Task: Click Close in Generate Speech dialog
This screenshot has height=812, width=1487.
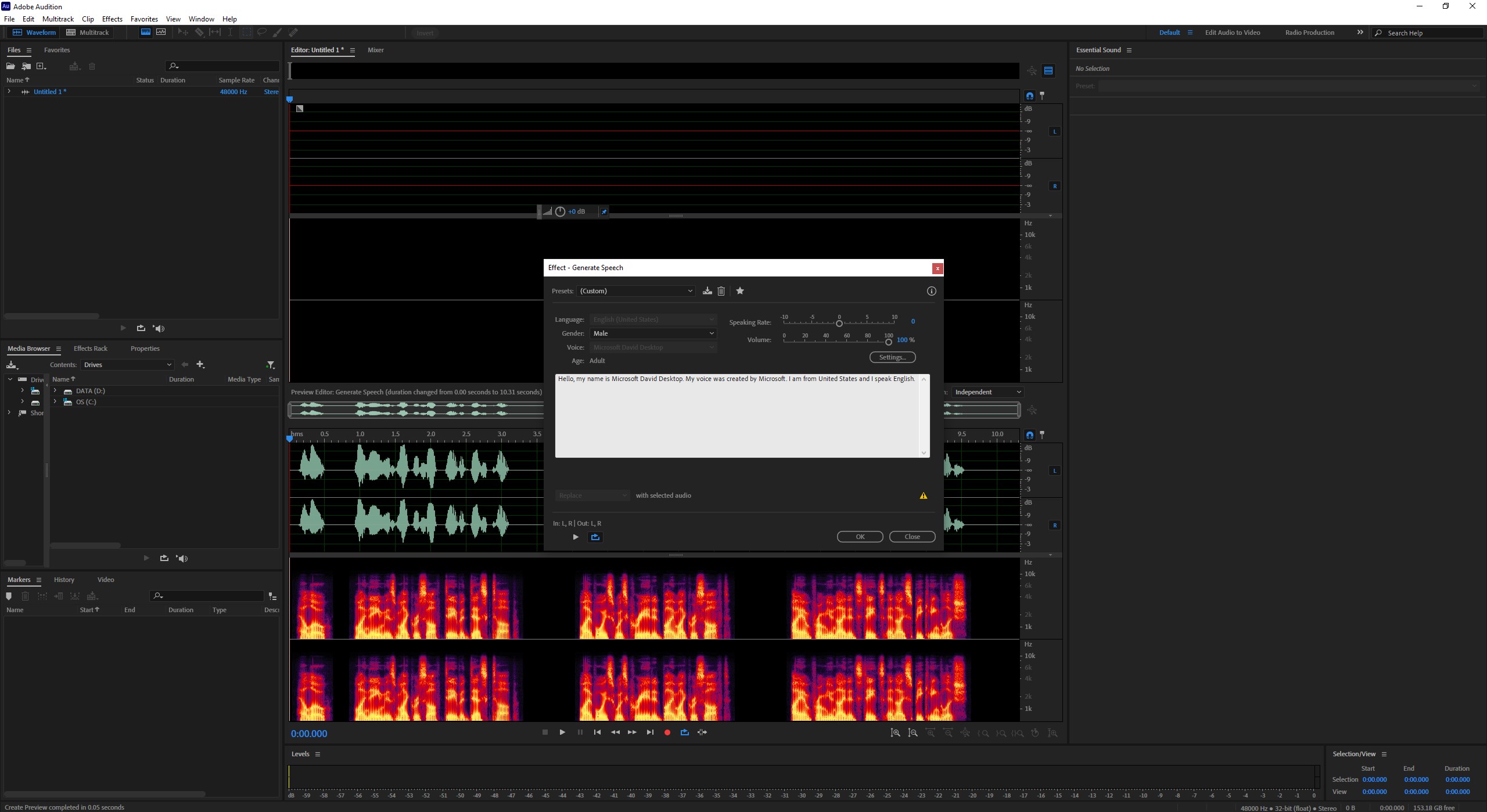Action: pyautogui.click(x=913, y=537)
